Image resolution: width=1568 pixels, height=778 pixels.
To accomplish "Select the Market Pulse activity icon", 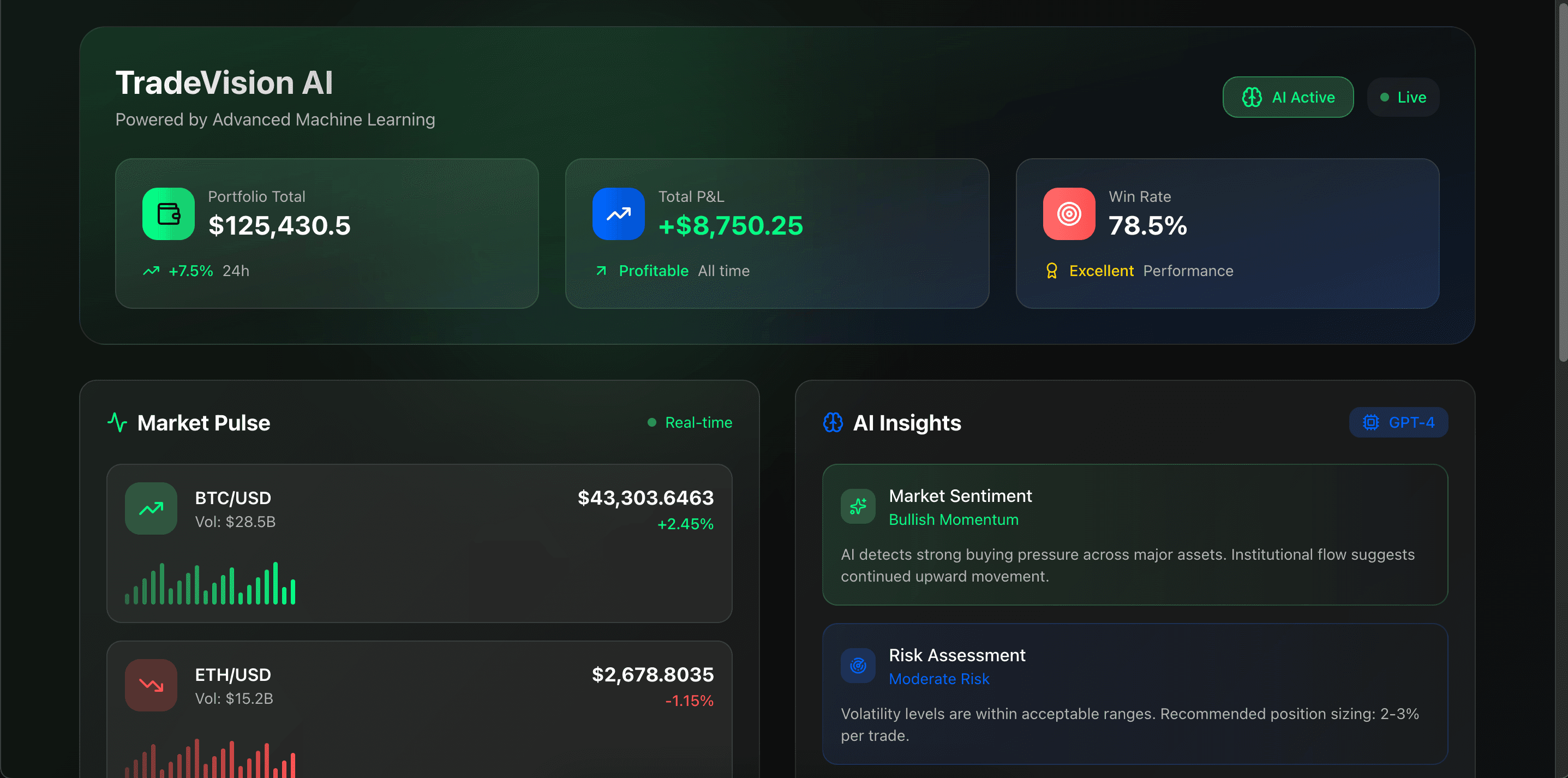I will (x=117, y=422).
